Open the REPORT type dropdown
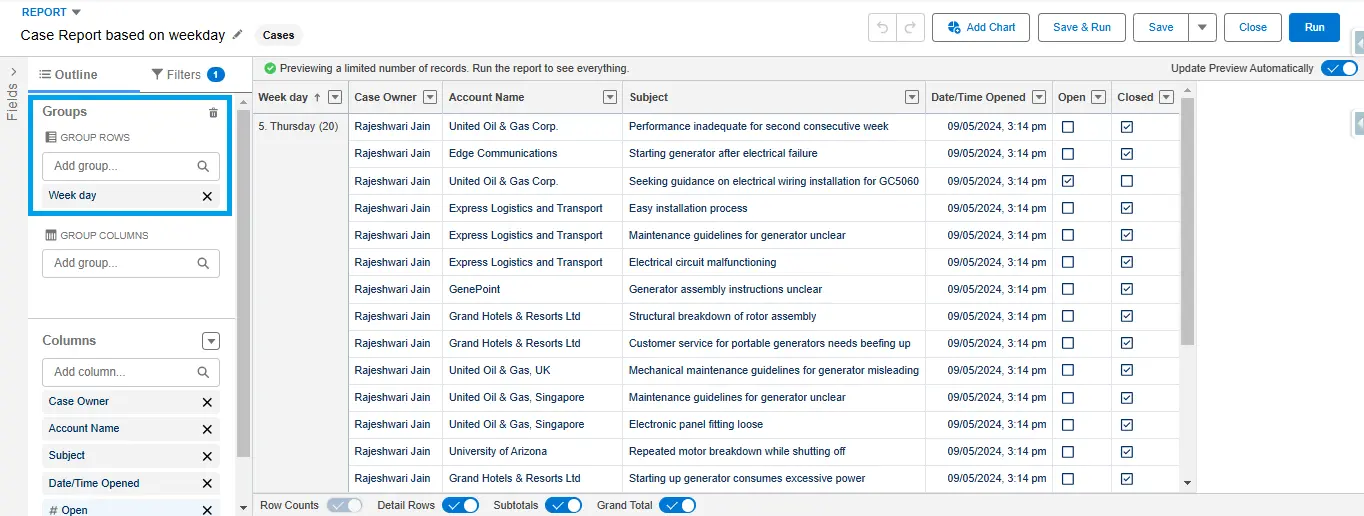Viewport: 1364px width, 516px height. (x=77, y=12)
